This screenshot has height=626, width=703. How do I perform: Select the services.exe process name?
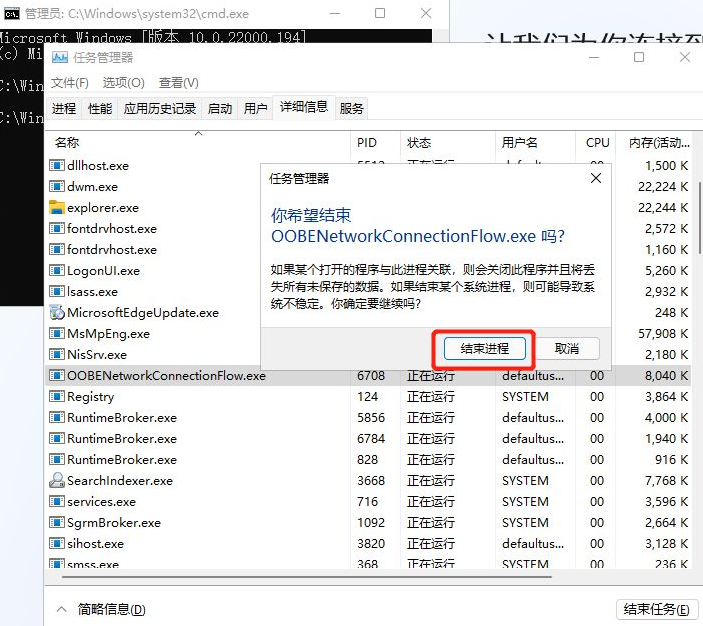click(101, 501)
